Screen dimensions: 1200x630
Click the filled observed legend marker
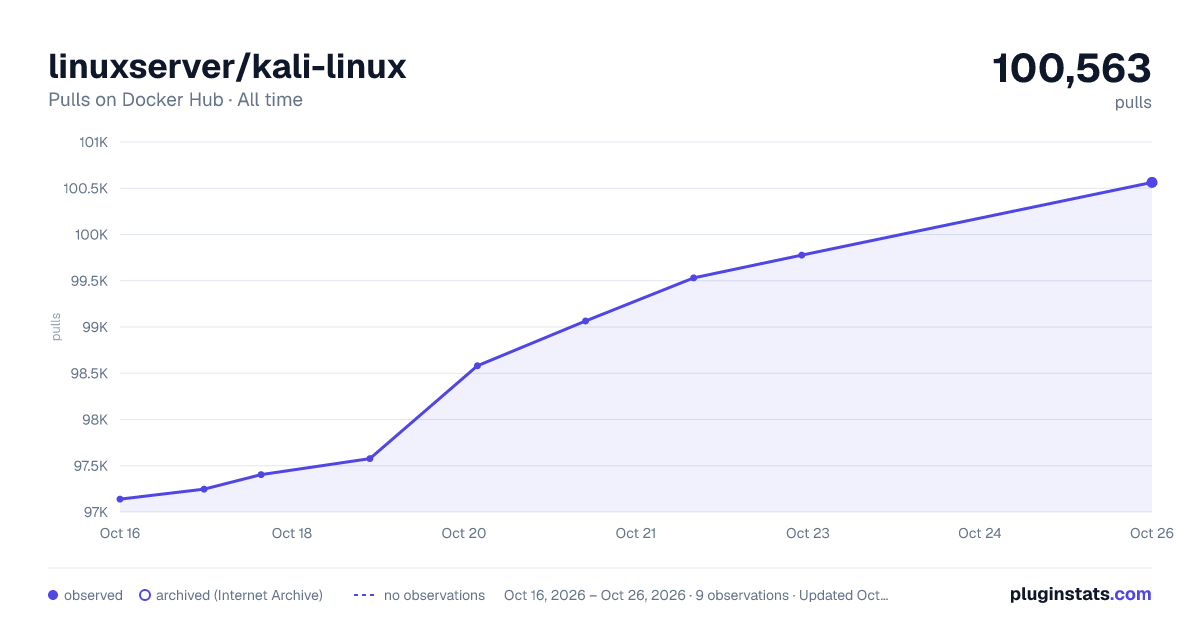pyautogui.click(x=53, y=595)
